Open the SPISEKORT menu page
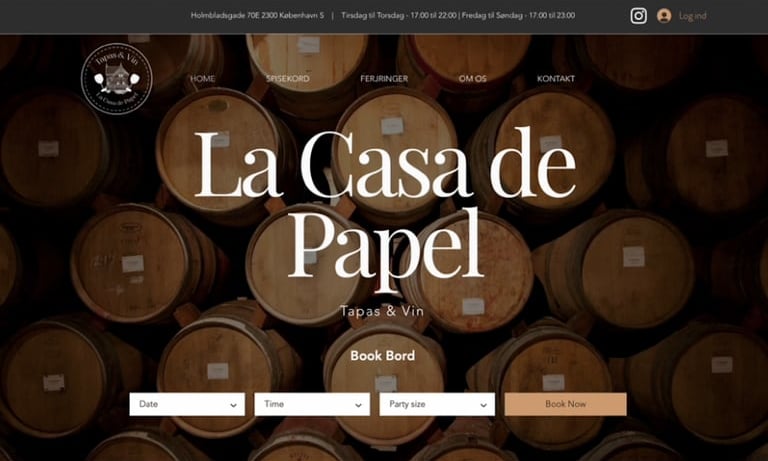This screenshot has width=768, height=461. [x=288, y=78]
